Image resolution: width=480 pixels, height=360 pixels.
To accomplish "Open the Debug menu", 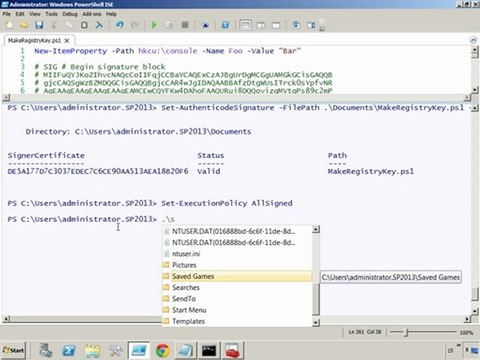I will pyautogui.click(x=70, y=14).
